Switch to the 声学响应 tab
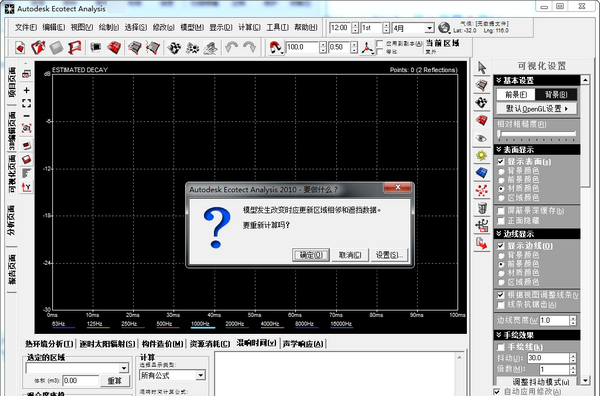The image size is (600, 411). (x=303, y=344)
